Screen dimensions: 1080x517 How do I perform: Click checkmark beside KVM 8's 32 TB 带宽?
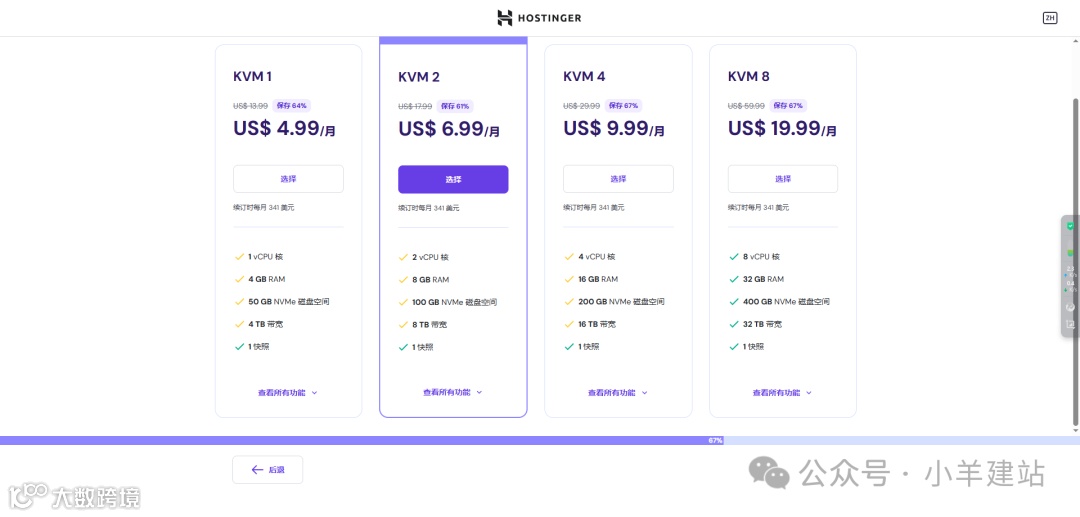(734, 324)
